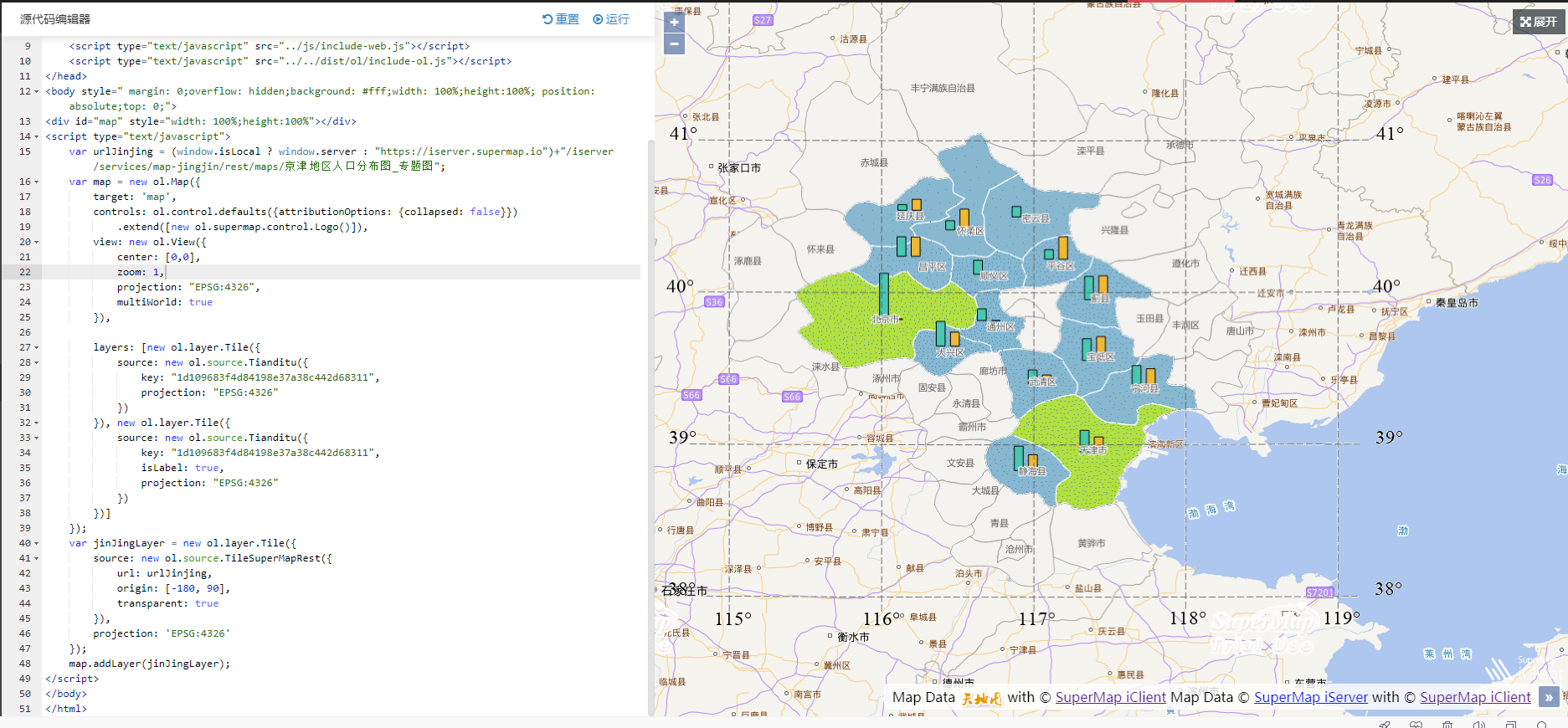Fold the body tag at line 12

pos(37,91)
